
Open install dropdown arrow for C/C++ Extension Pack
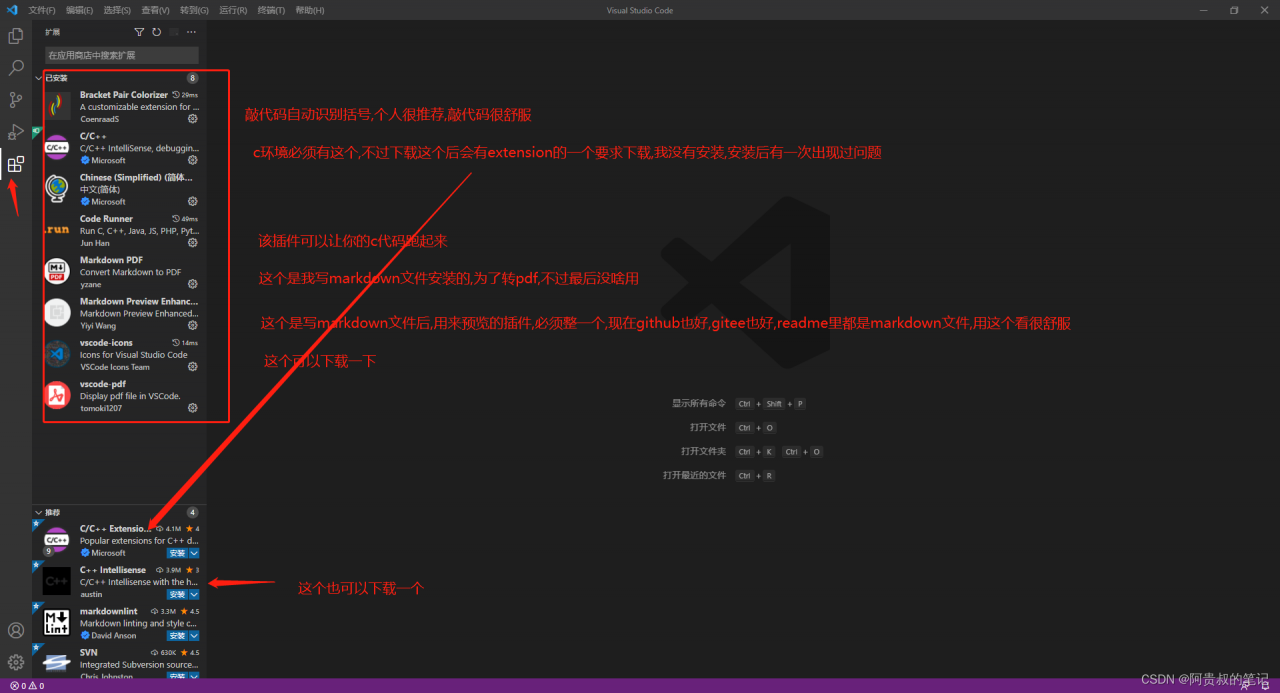click(194, 553)
